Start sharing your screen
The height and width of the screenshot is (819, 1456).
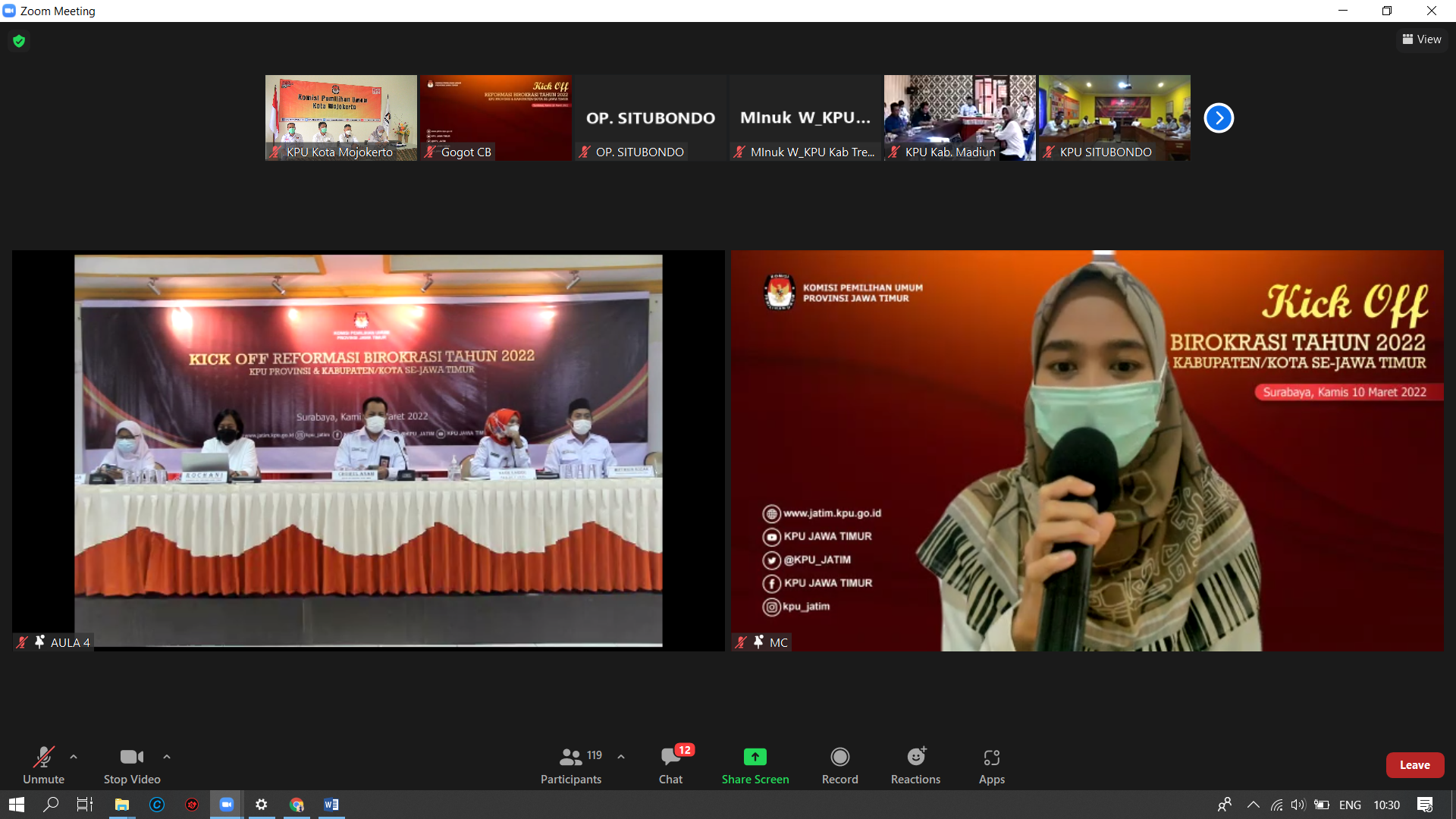(755, 765)
